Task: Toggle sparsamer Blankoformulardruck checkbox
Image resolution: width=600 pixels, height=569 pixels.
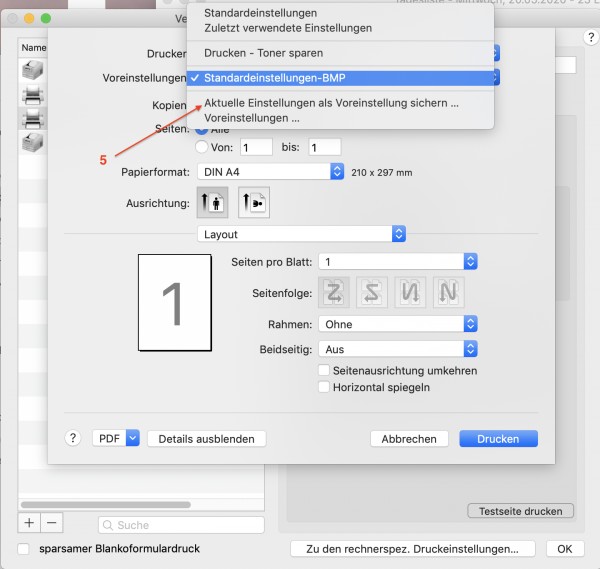Action: tap(23, 549)
